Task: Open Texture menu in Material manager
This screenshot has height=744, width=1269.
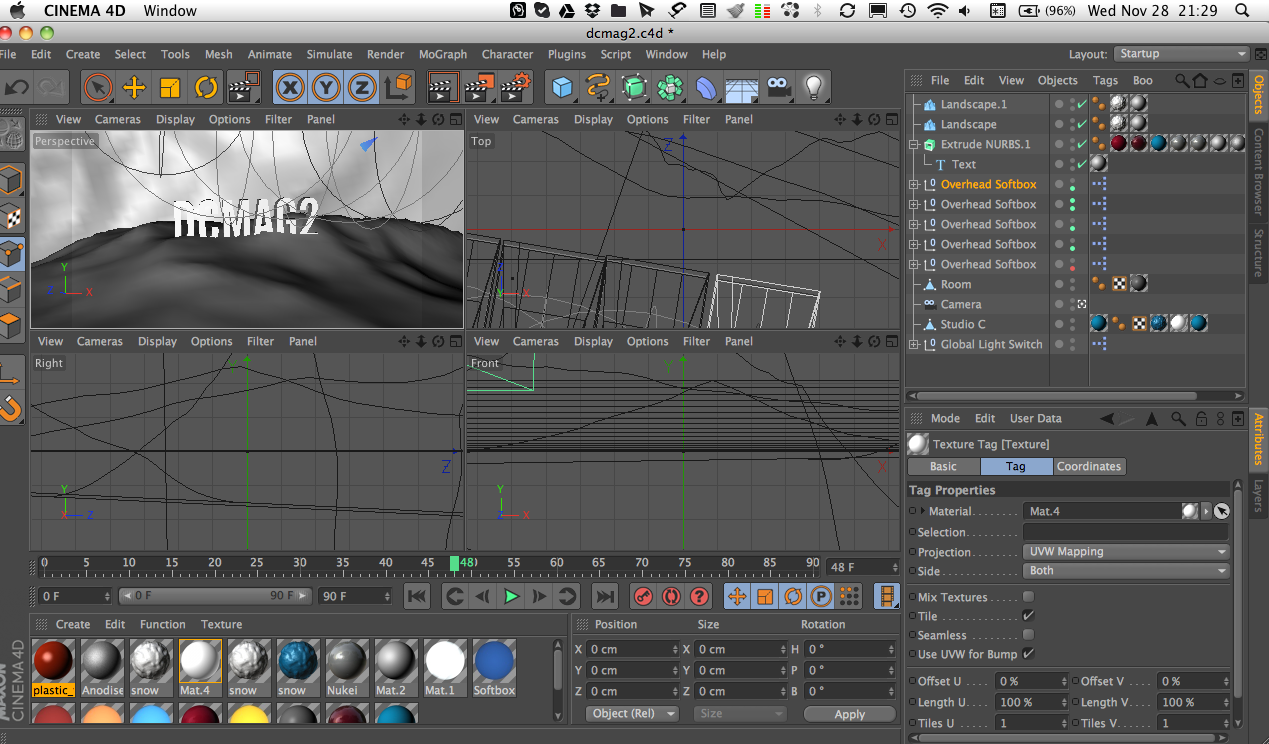Action: [x=221, y=624]
